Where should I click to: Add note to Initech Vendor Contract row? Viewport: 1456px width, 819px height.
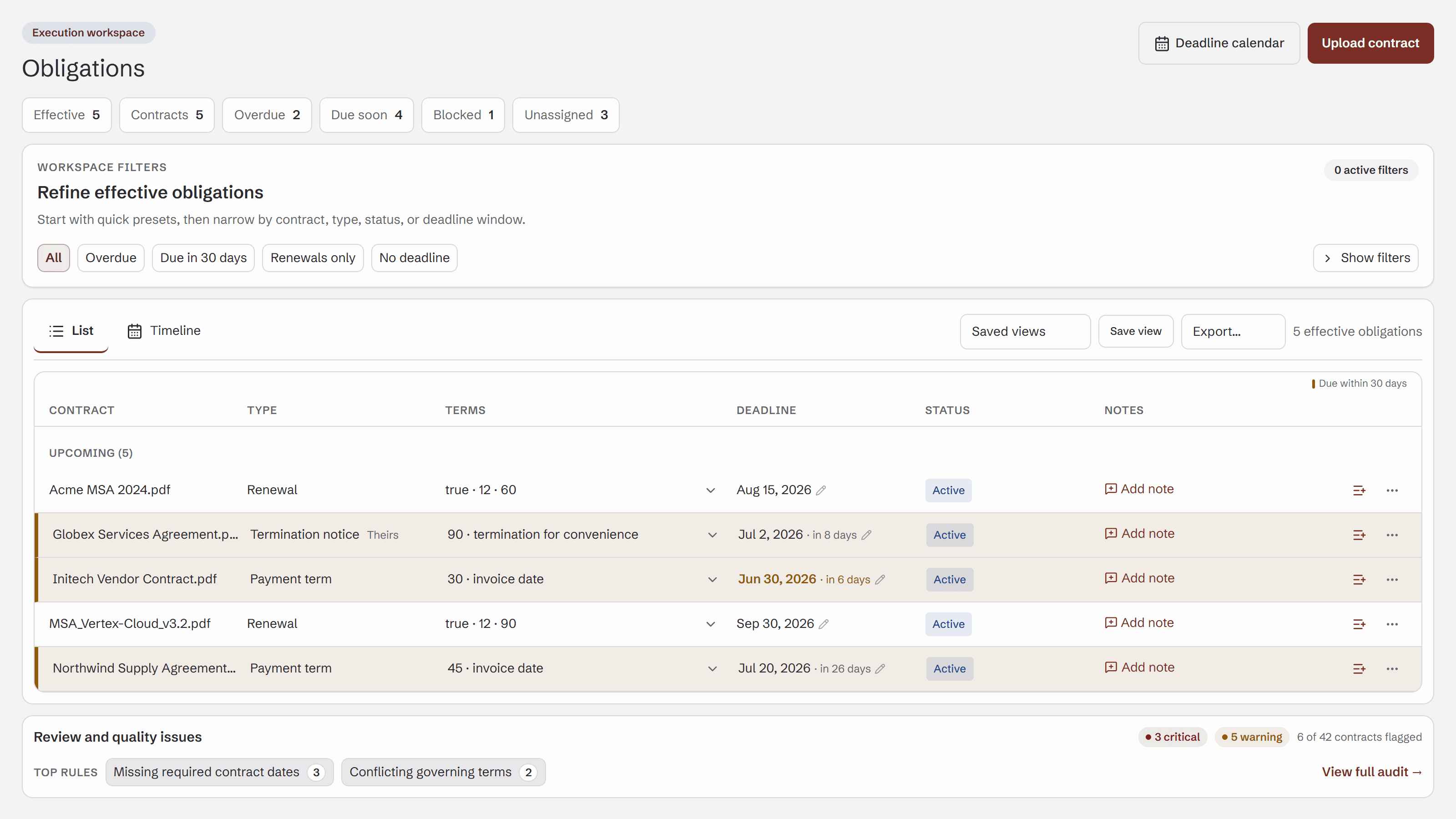[1139, 578]
